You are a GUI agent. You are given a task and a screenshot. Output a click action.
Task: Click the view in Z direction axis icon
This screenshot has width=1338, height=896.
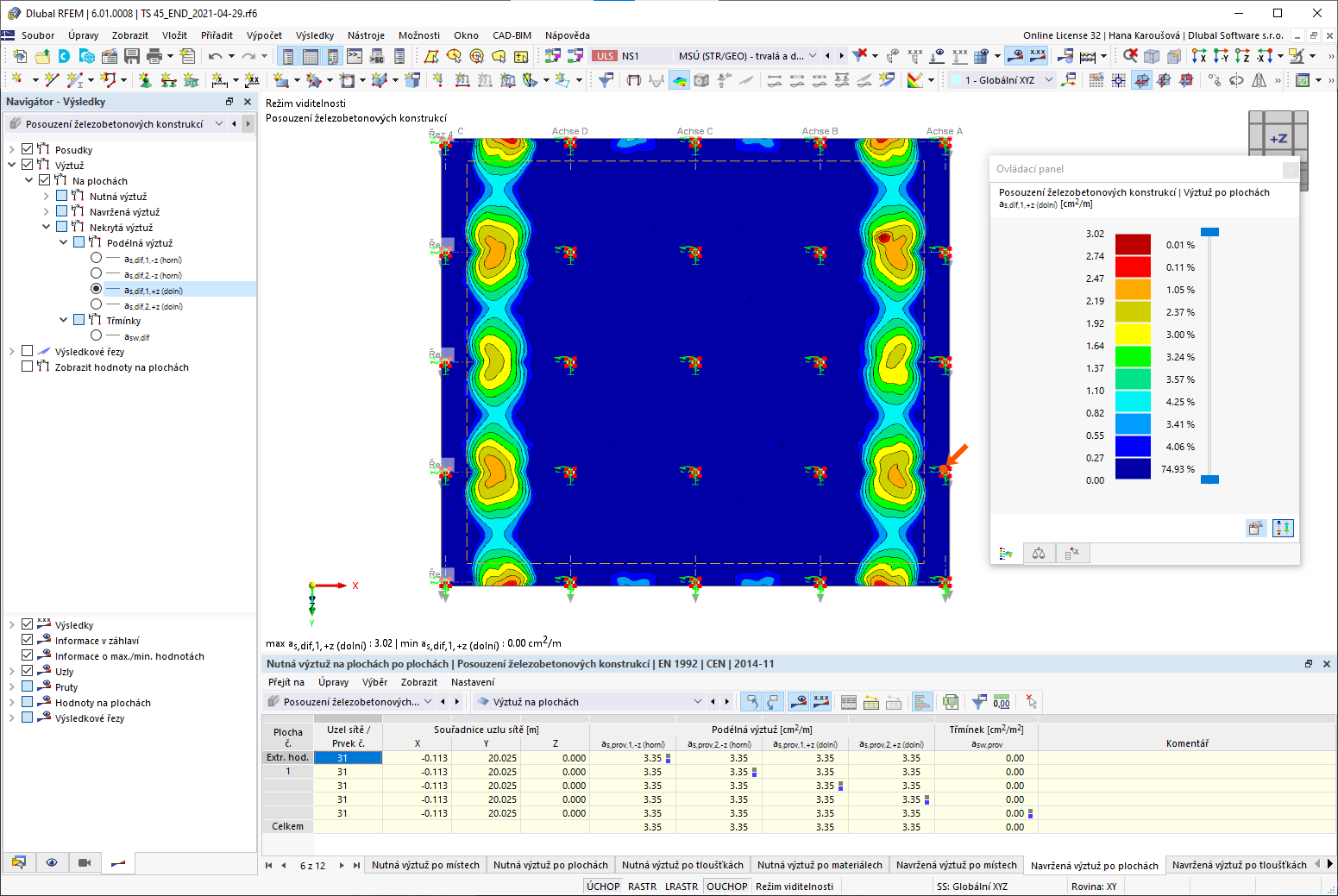(1242, 56)
